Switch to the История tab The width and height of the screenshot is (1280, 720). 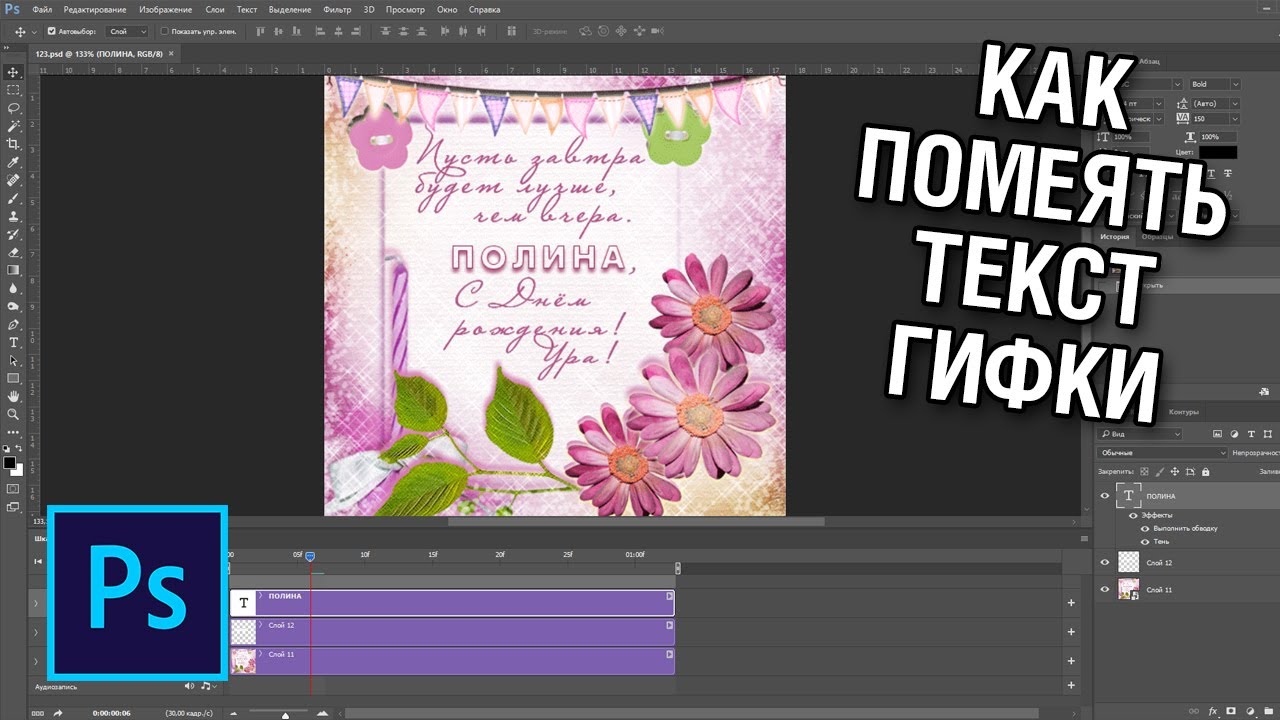point(1114,237)
